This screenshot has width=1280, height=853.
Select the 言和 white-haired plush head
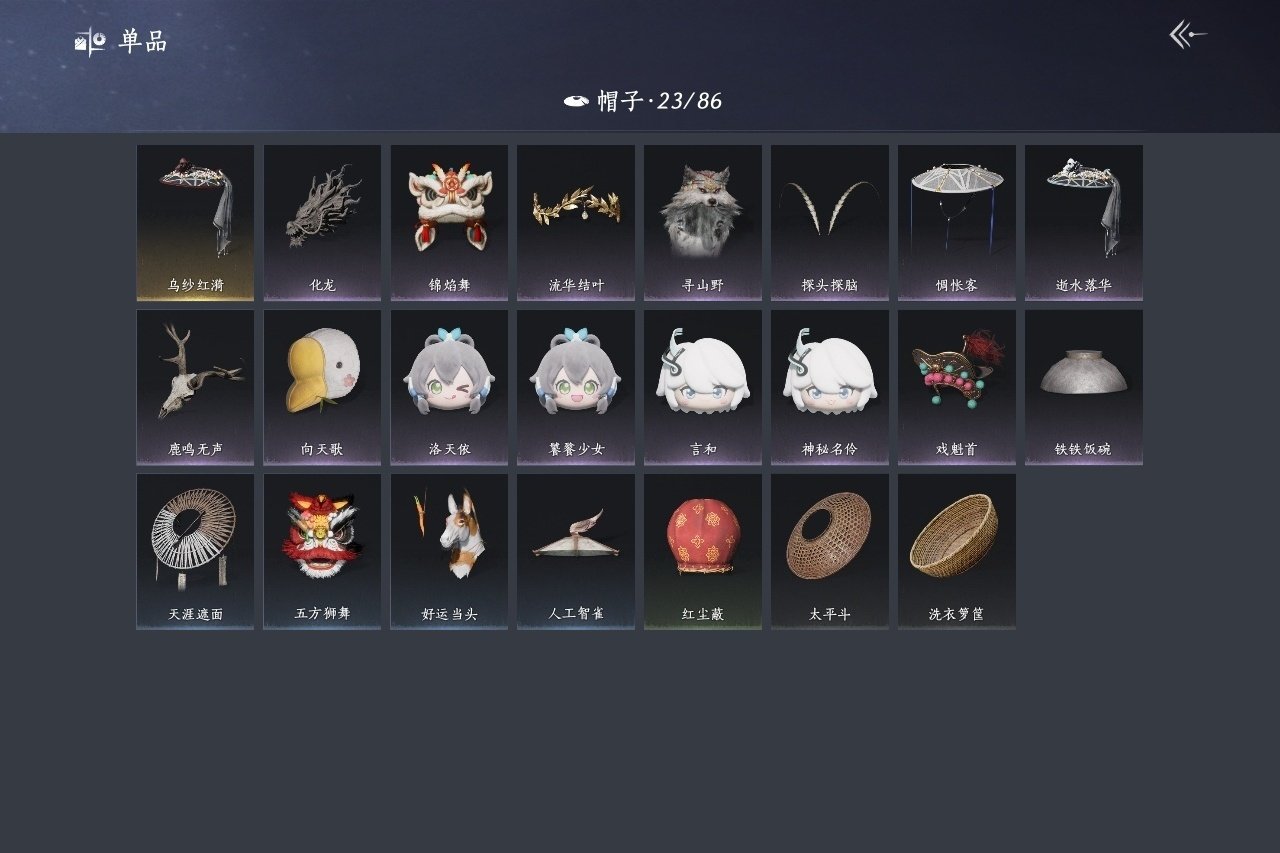(x=703, y=387)
